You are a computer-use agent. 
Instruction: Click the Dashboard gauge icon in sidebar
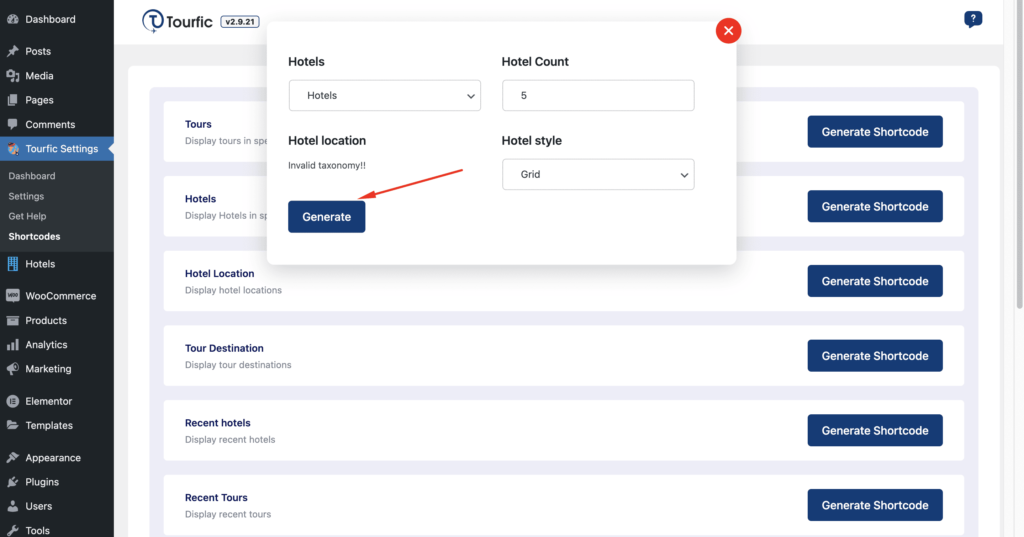[x=12, y=20]
